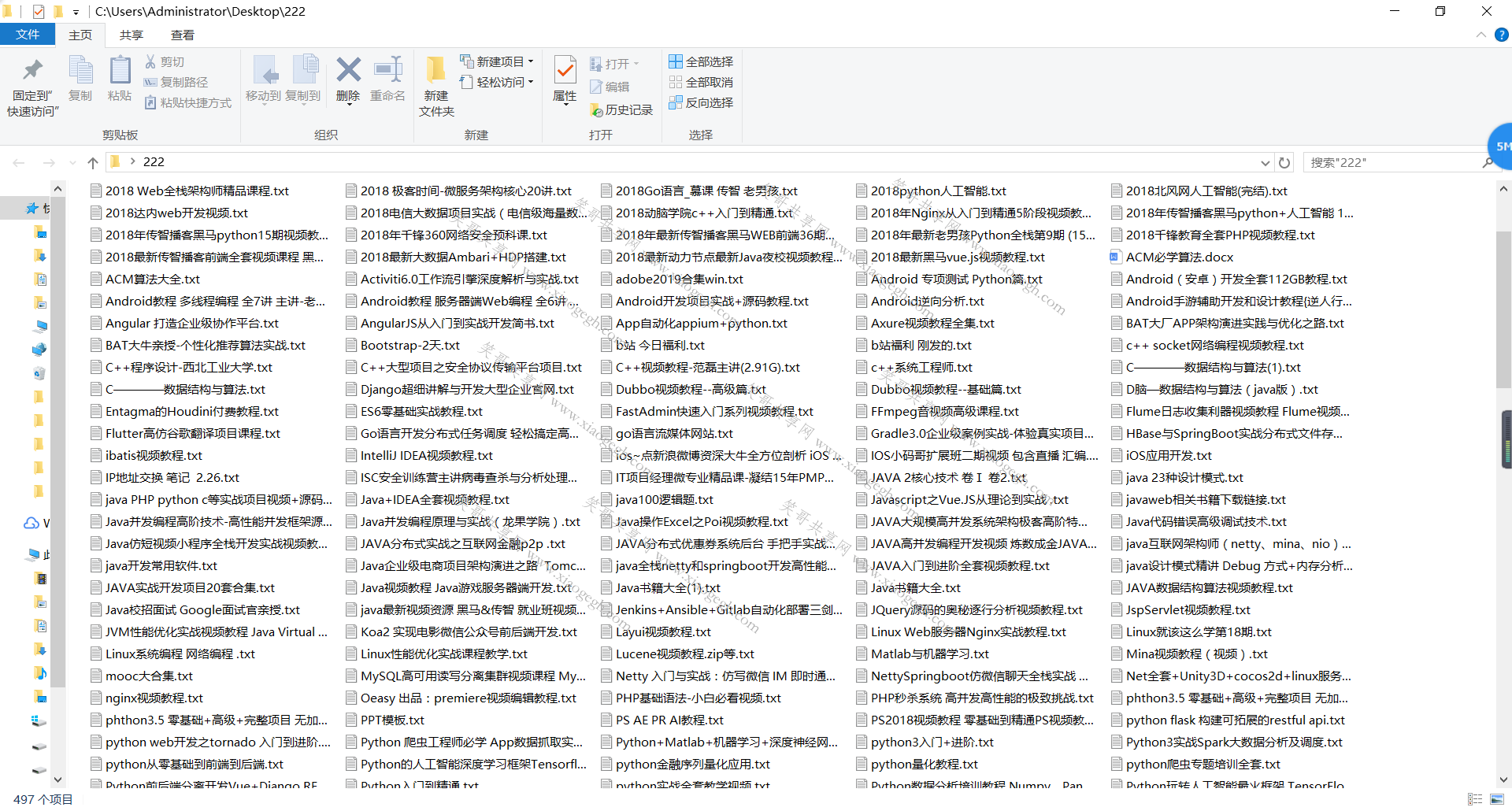This screenshot has height=811, width=1512.
Task: Select file ACM算法大全.txt
Action: pos(146,279)
